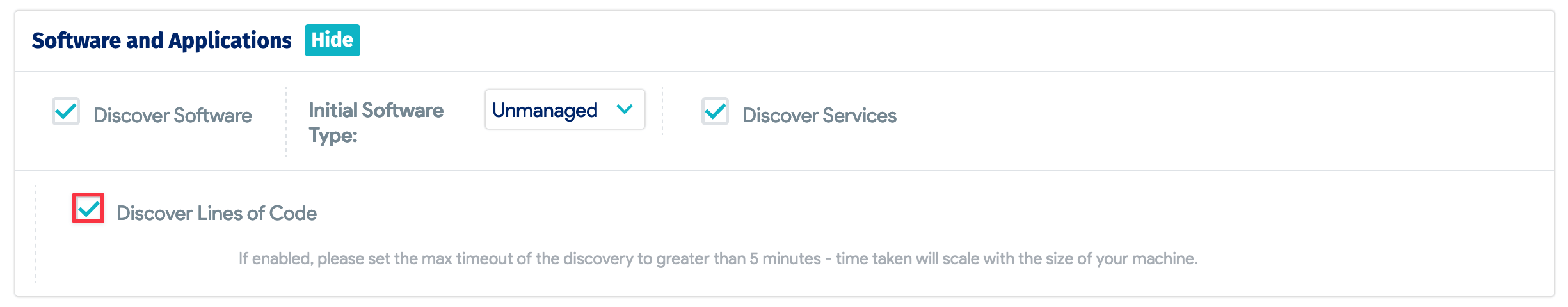Click the teal checkmark icon next to Discover Software
This screenshot has width=1568, height=307.
coord(66,112)
